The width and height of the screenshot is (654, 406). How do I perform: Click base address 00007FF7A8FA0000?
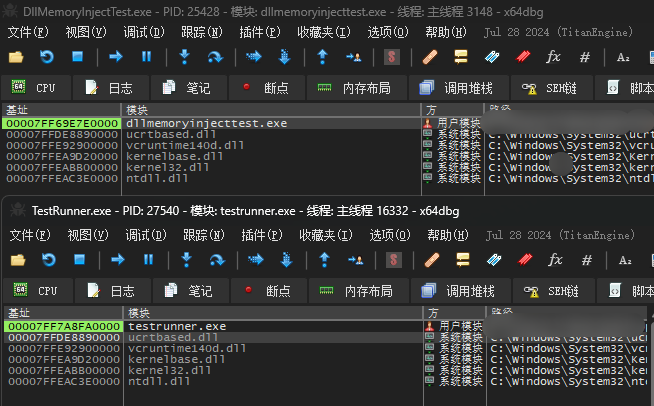point(64,326)
